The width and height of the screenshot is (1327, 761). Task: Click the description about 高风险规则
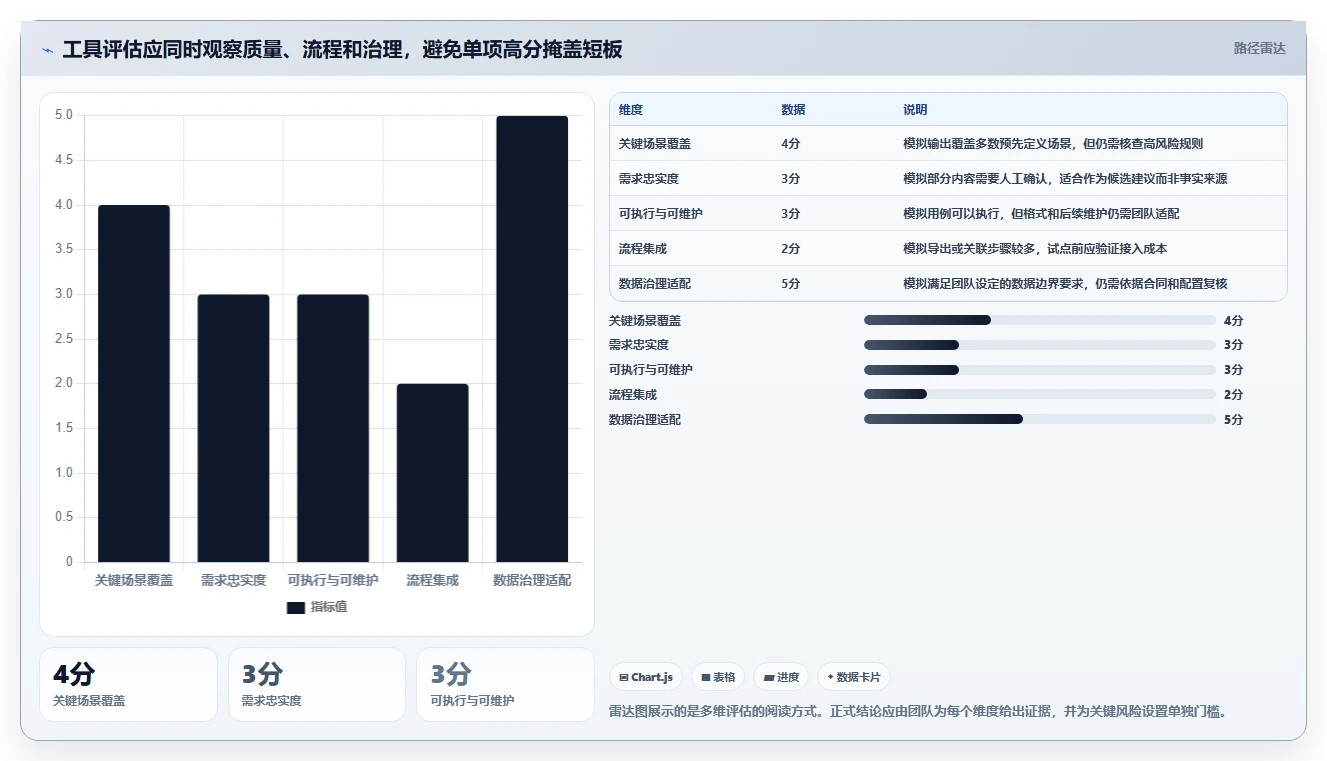pos(1053,144)
